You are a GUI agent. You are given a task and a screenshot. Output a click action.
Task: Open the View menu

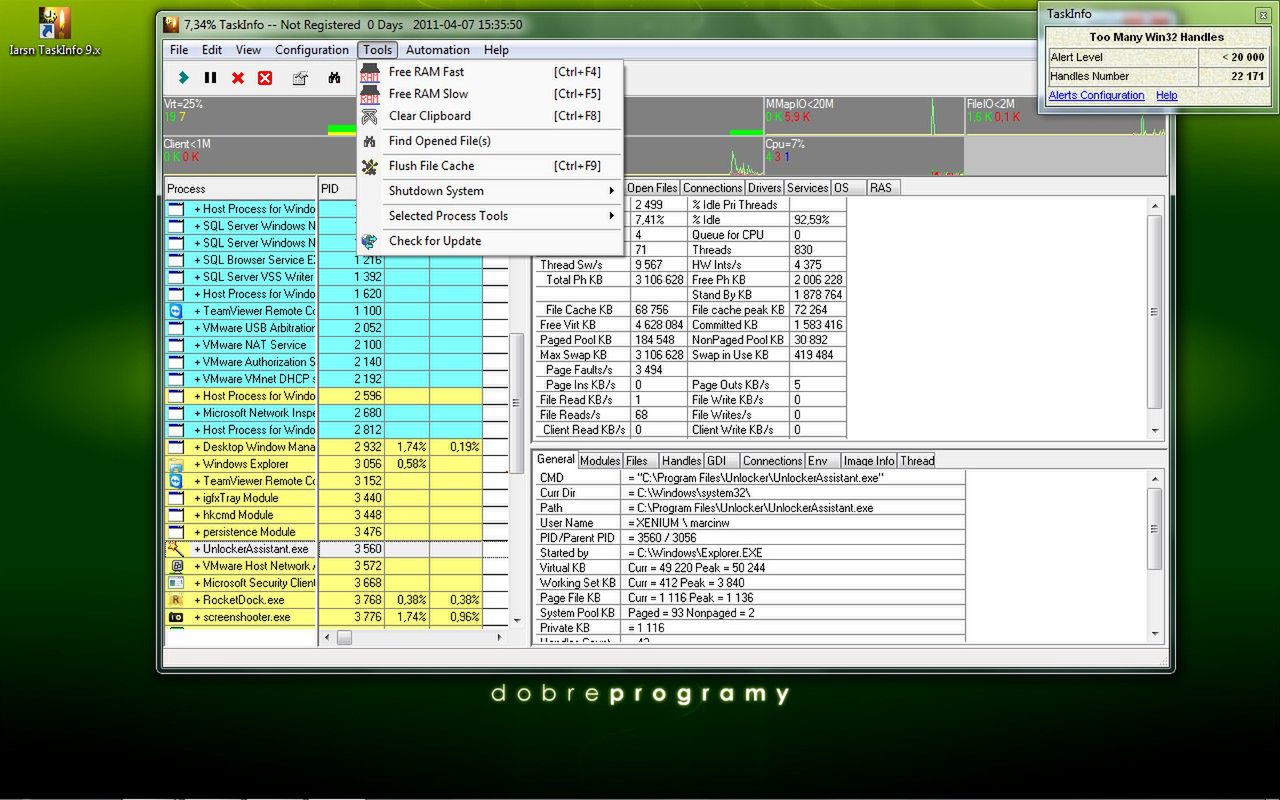tap(248, 50)
